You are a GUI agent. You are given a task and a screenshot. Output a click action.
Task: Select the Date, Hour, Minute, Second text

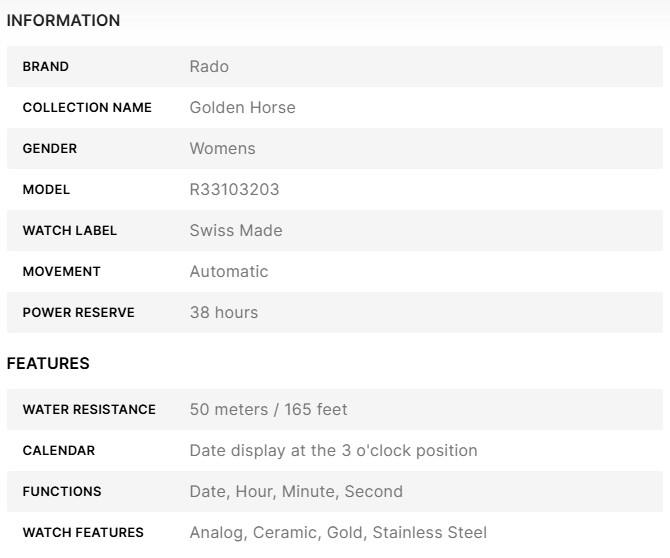click(x=296, y=492)
